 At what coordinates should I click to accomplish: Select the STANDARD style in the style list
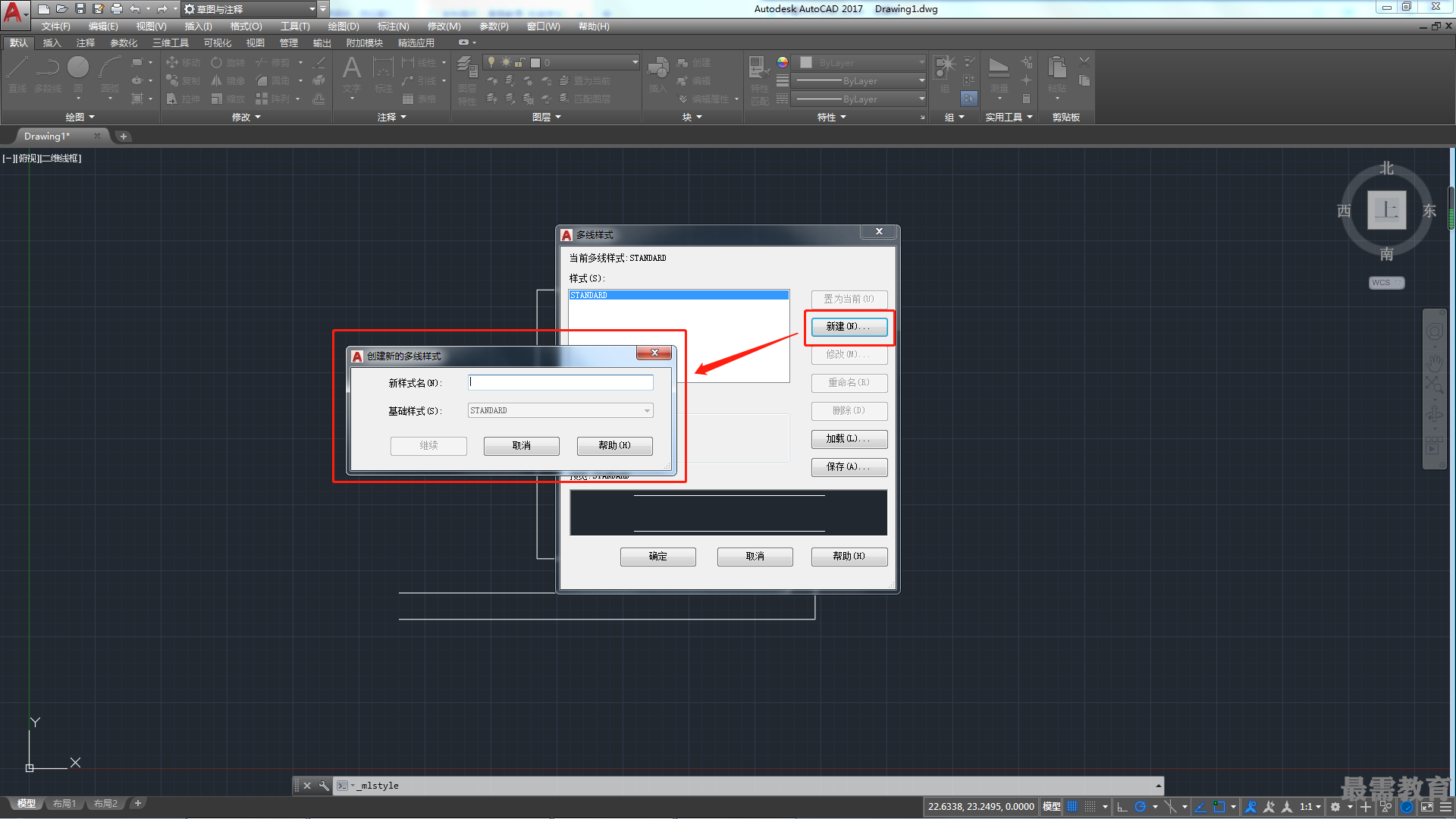coord(679,295)
